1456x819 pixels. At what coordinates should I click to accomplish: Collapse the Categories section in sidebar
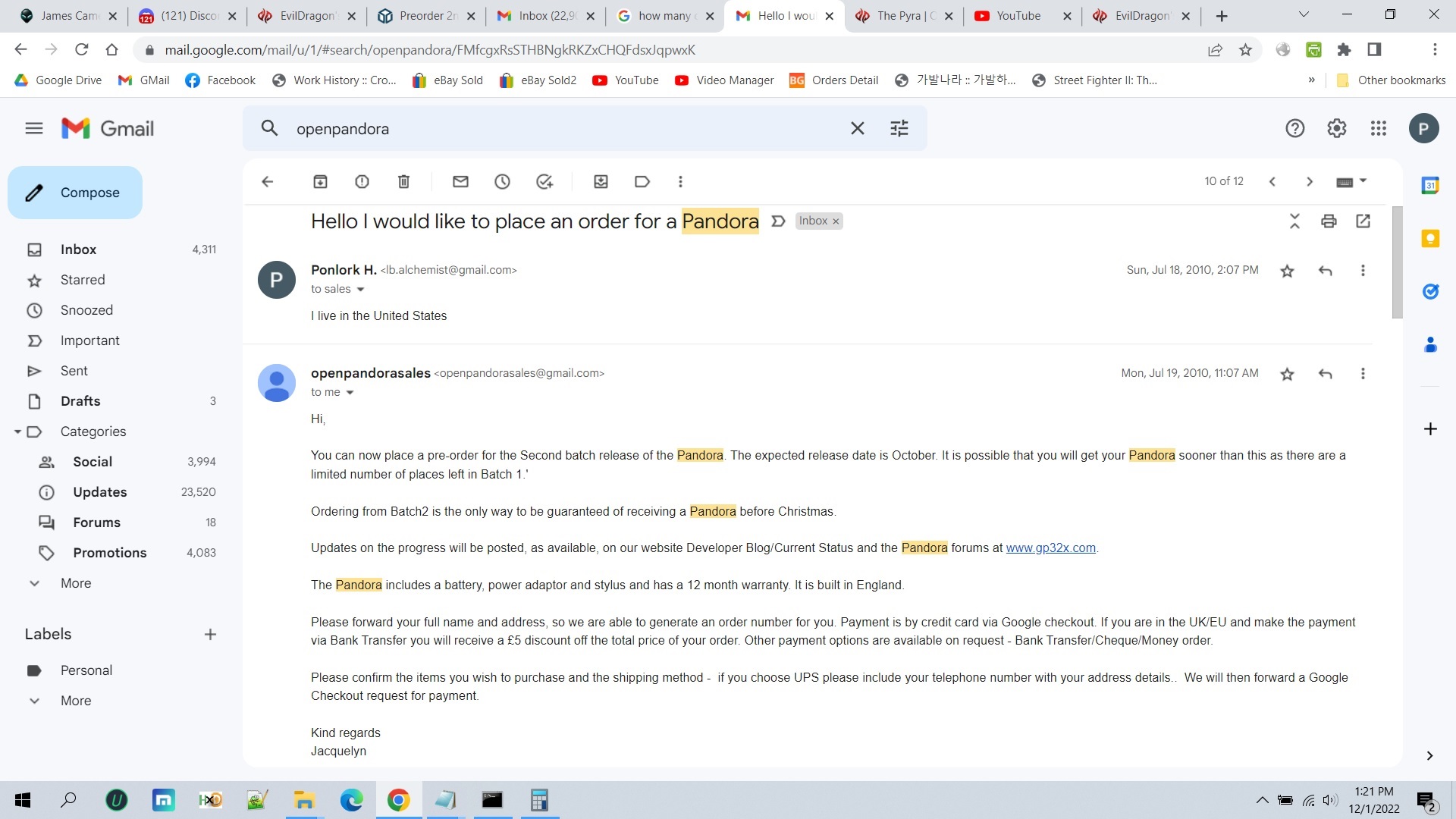[17, 431]
